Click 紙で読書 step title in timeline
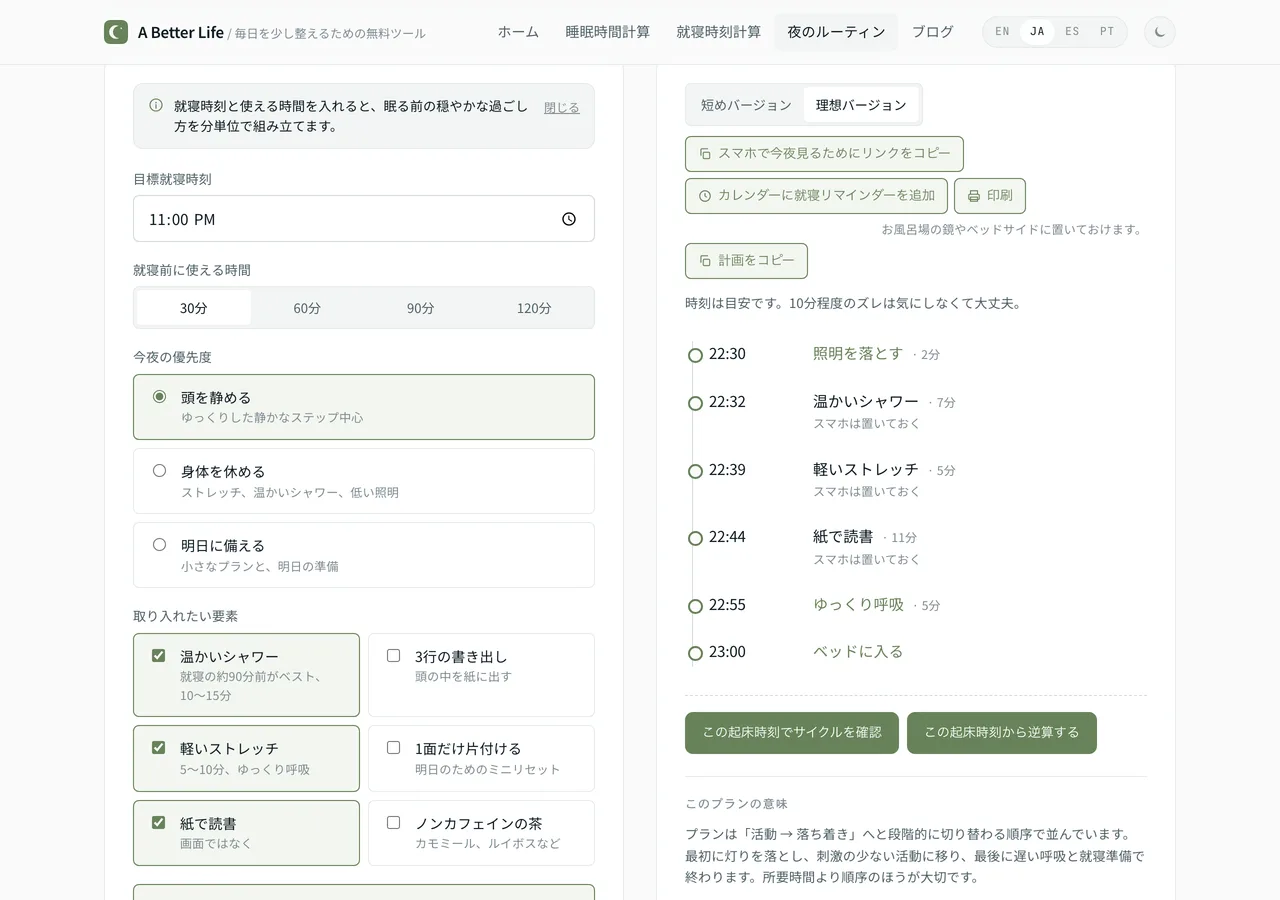The image size is (1280, 900). pos(843,537)
